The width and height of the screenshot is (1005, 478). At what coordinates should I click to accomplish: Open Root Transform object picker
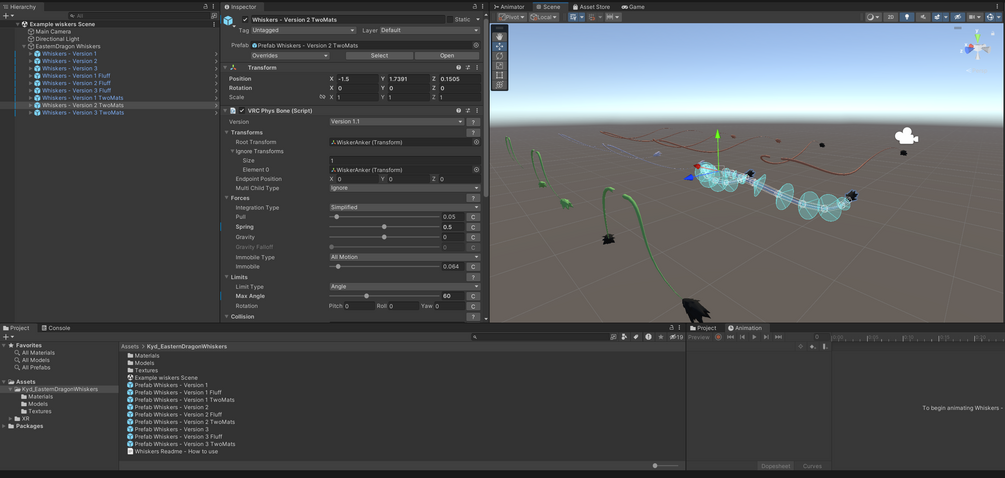coord(476,142)
